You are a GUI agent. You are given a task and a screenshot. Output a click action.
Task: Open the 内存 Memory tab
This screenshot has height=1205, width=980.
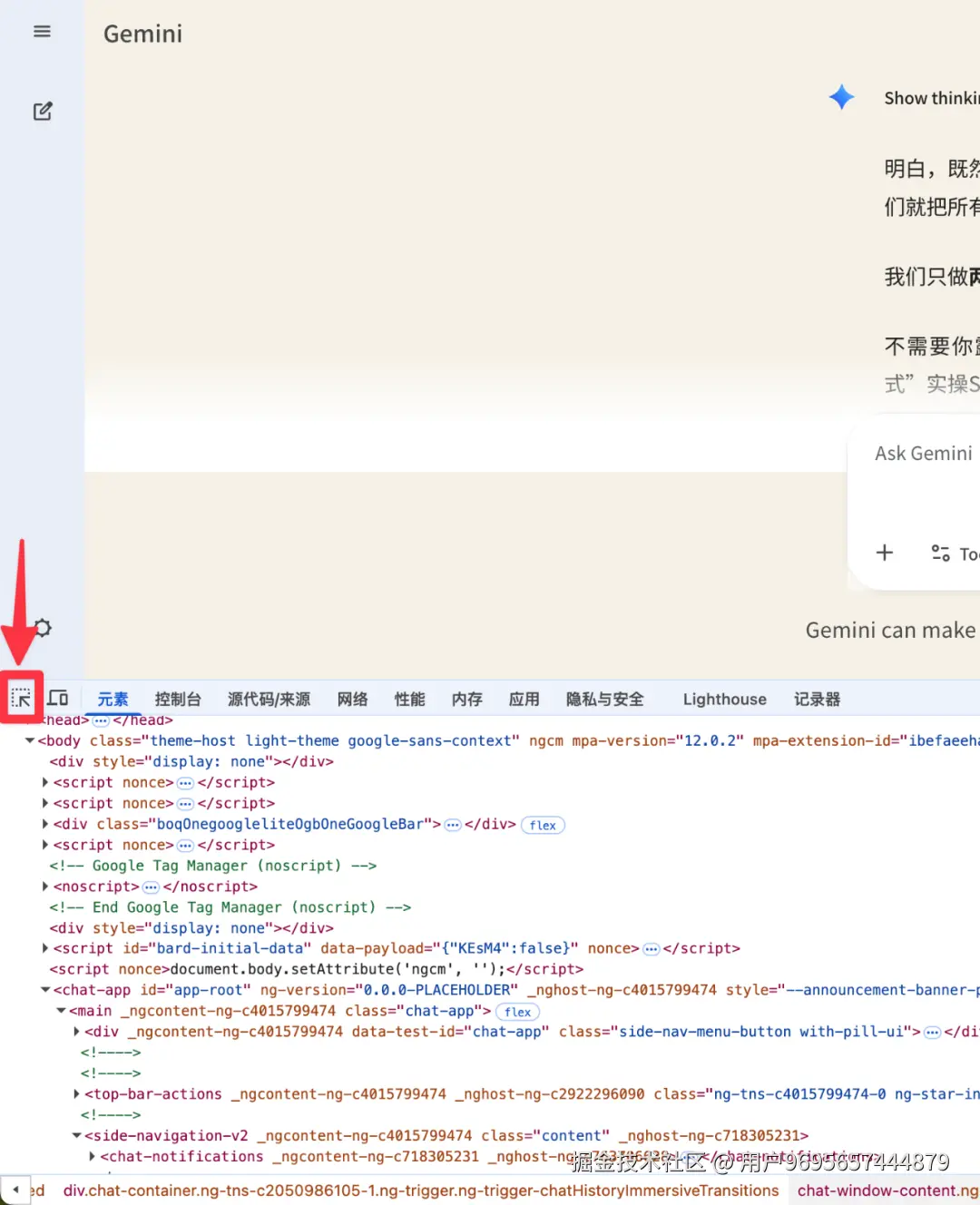click(467, 699)
